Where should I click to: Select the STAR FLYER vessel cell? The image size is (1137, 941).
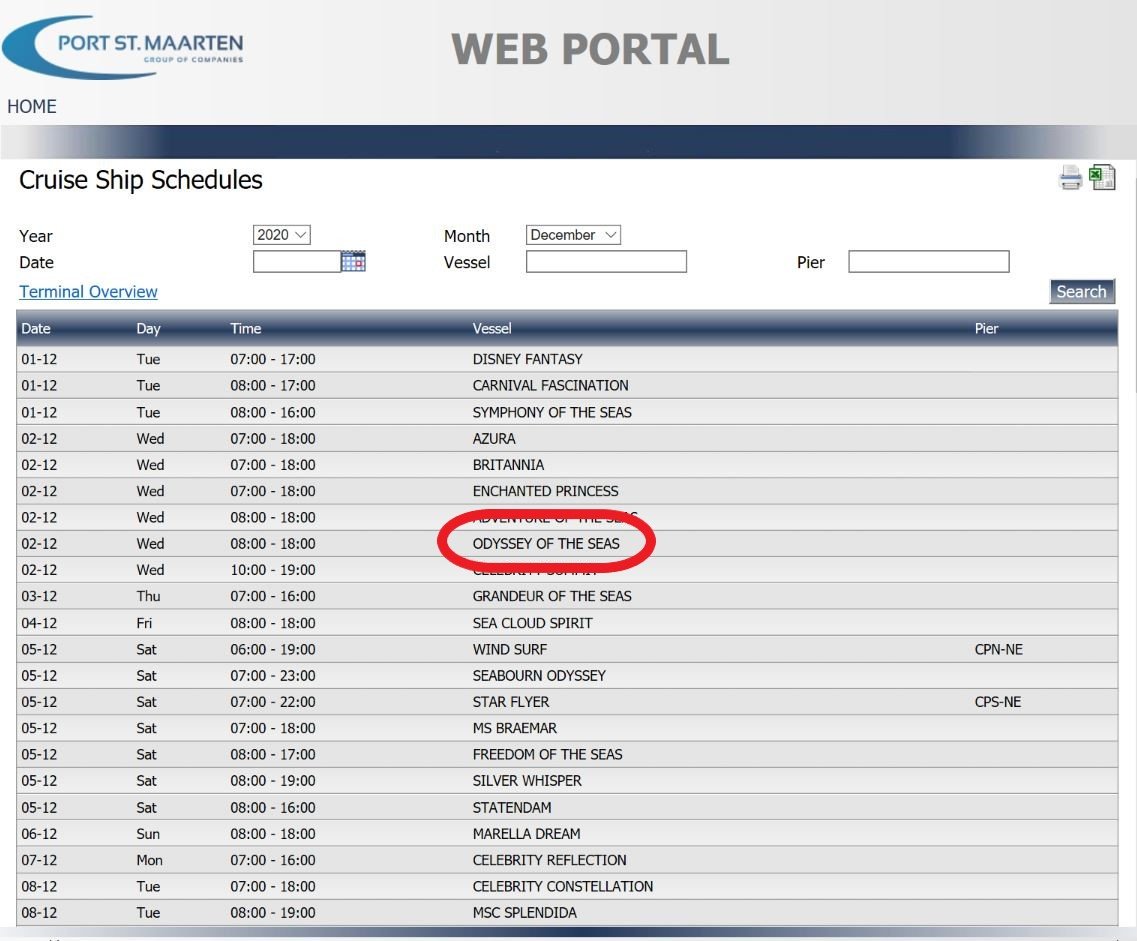pos(510,702)
